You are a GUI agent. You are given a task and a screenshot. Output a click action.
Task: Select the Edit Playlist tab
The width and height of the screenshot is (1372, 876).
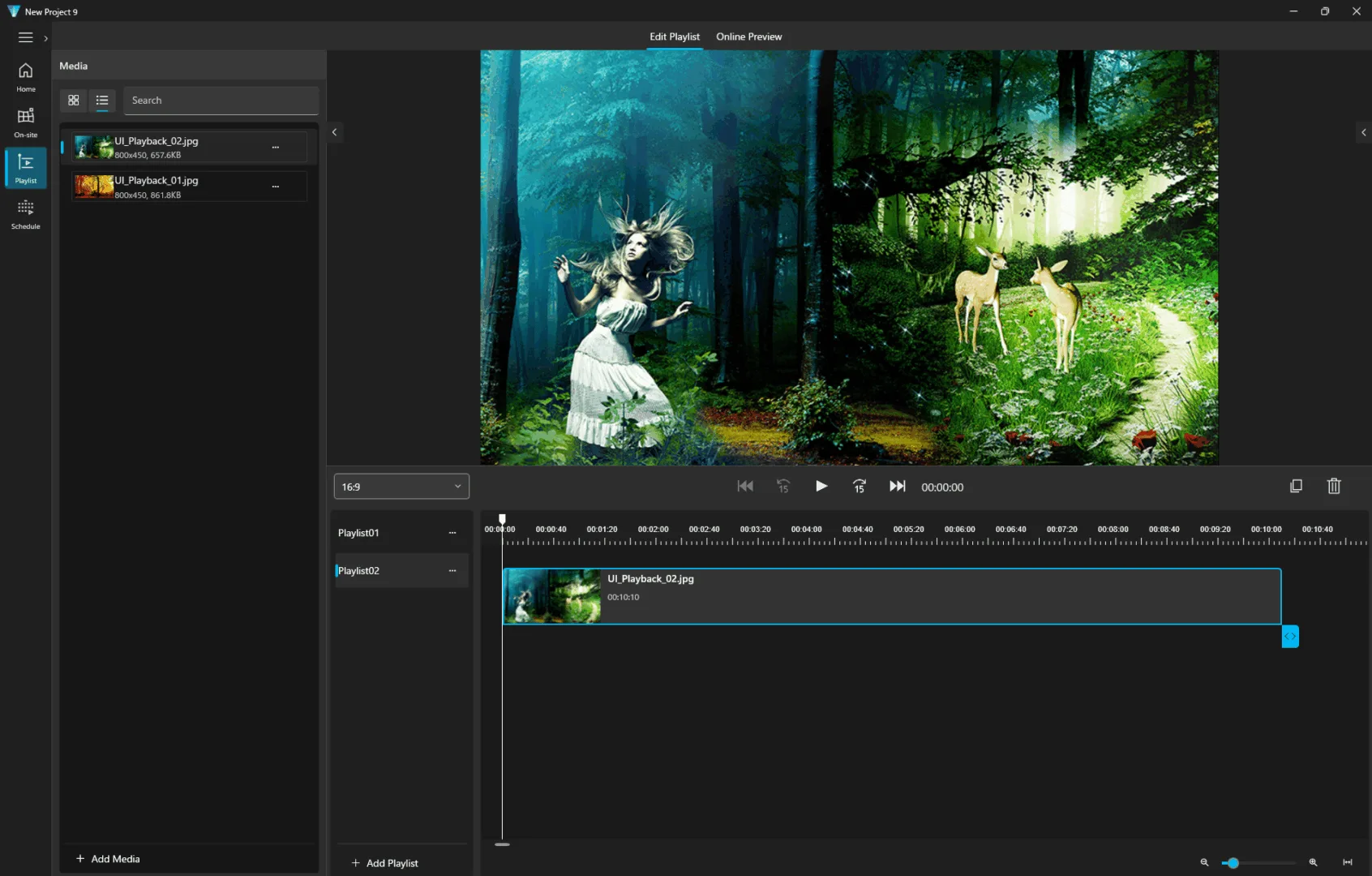click(x=674, y=36)
